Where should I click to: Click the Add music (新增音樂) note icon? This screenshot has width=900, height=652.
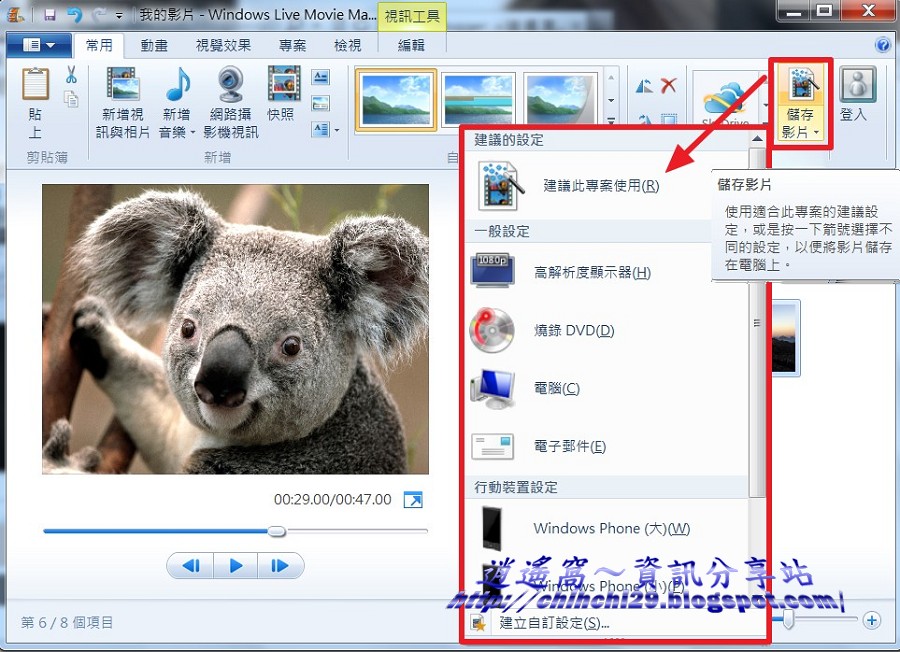pos(178,84)
